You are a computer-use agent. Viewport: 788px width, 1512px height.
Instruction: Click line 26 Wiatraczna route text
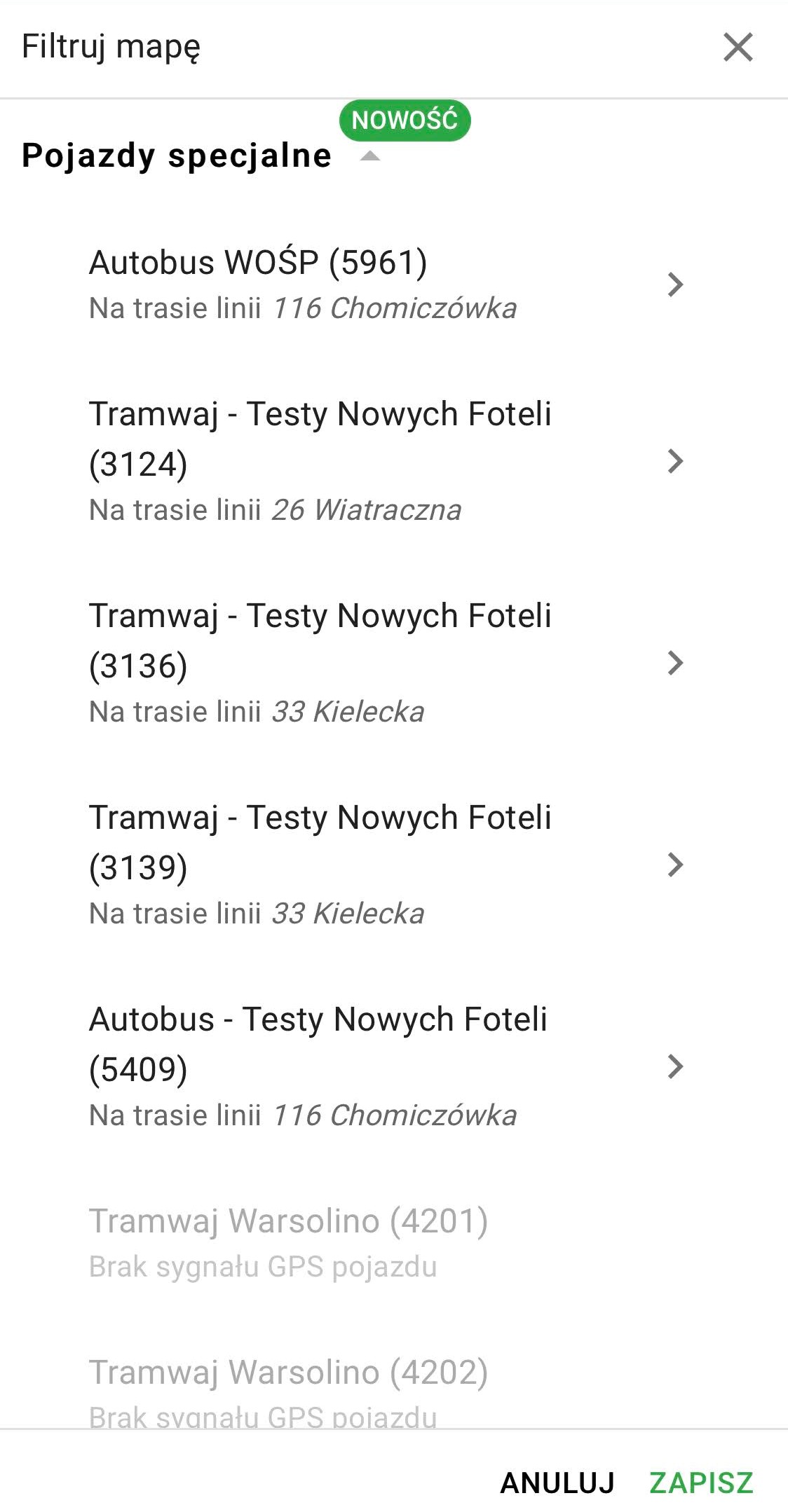[366, 510]
